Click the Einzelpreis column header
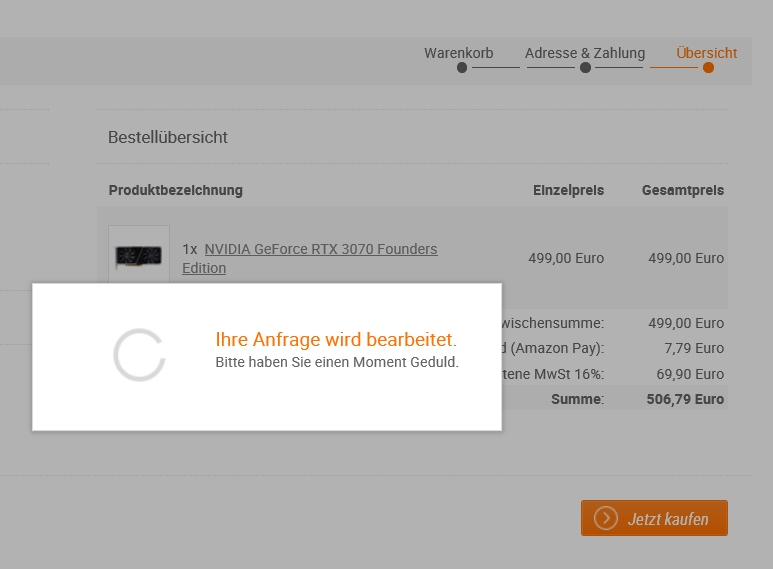Screen dimensions: 773x569 click(x=568, y=190)
